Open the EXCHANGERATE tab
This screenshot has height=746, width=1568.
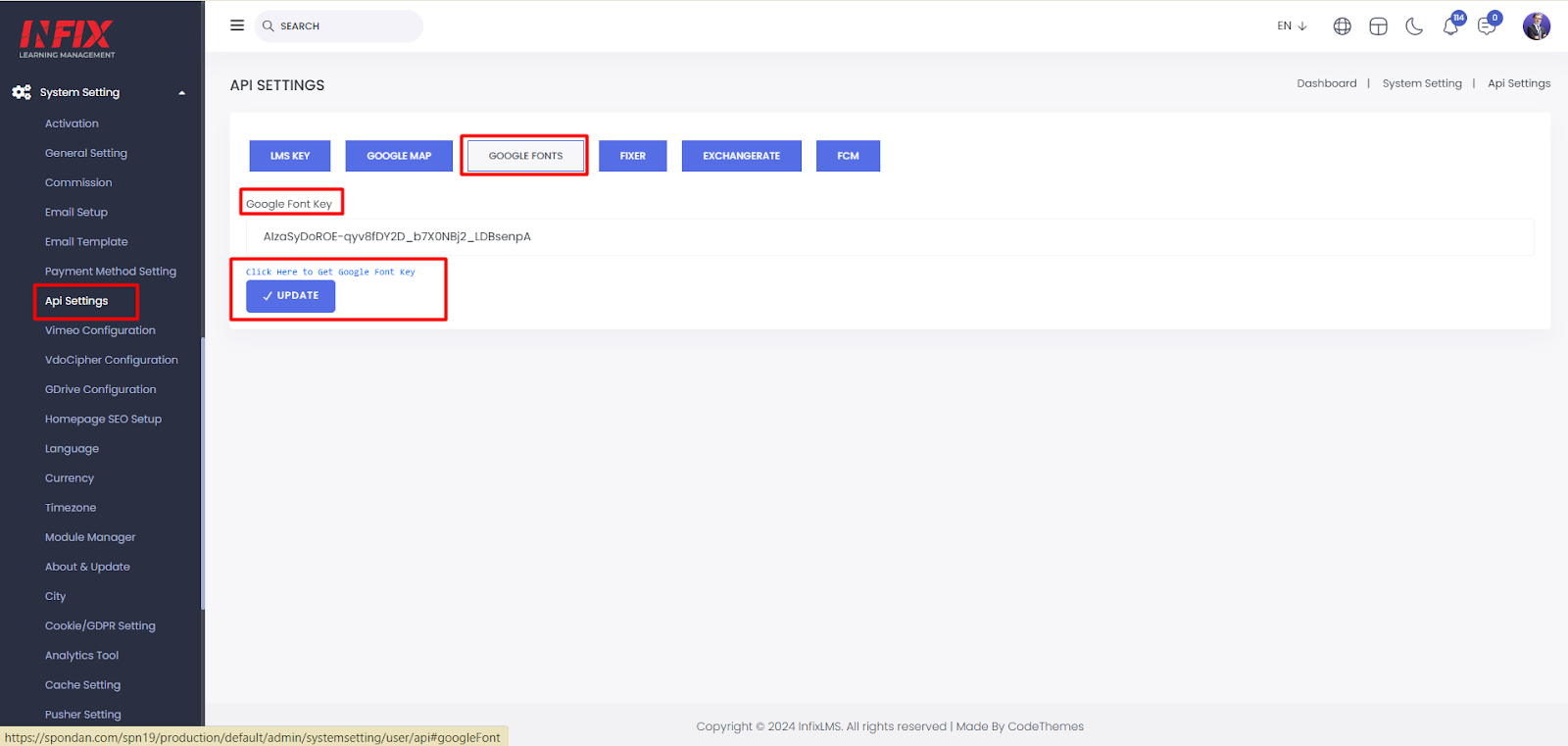tap(742, 156)
